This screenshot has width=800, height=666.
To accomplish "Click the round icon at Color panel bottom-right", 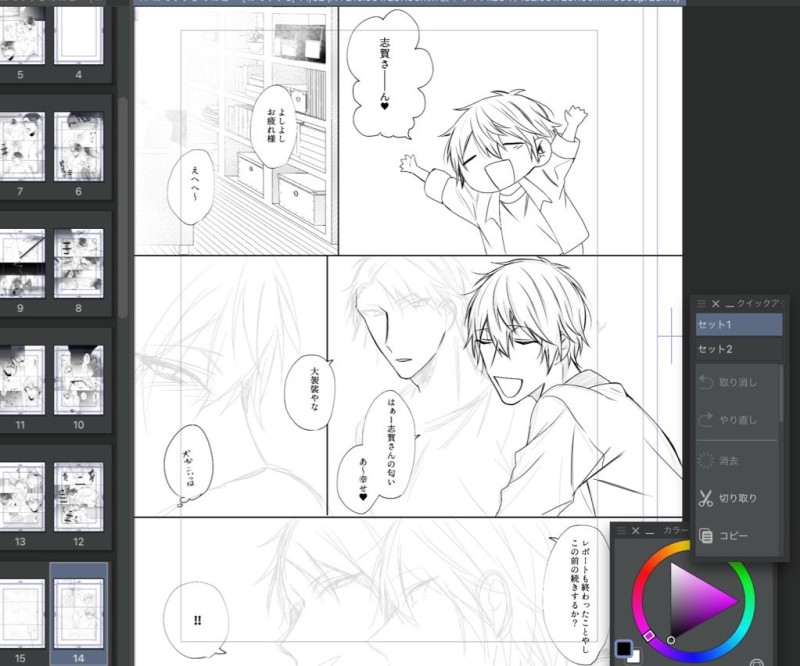I will coord(757,662).
